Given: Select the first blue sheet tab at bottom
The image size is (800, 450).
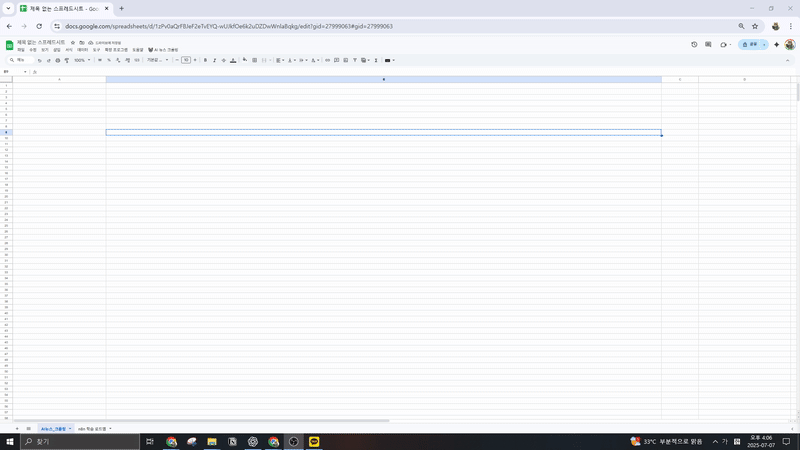Looking at the screenshot, I should coord(55,429).
